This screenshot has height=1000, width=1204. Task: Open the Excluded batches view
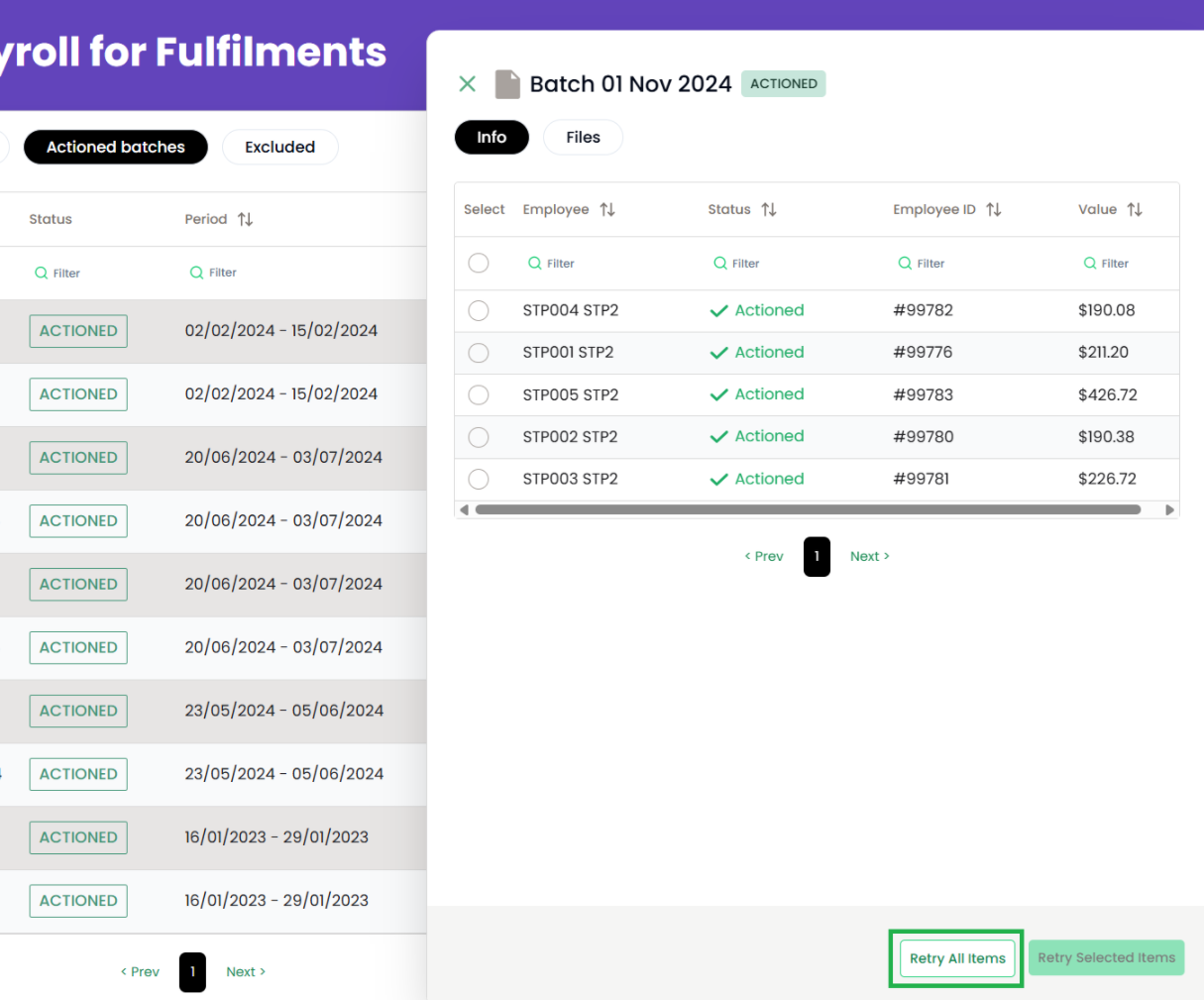point(279,147)
